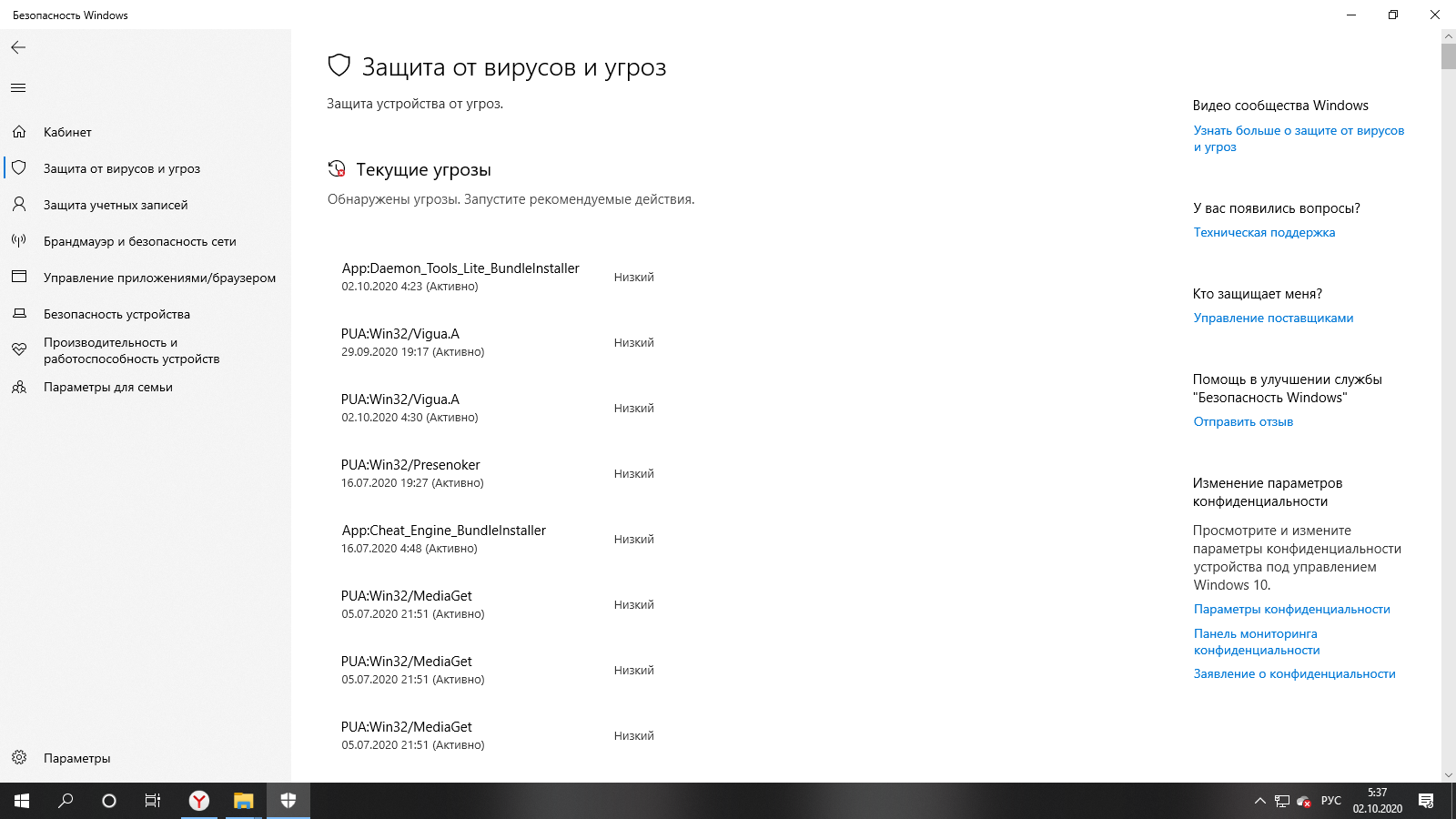
Task: Click the laptop icon for Безопасность устройства
Action: coord(19,314)
